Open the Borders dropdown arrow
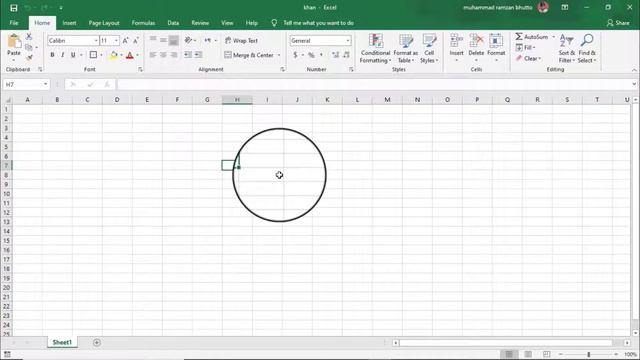This screenshot has height=360, width=640. (101, 55)
